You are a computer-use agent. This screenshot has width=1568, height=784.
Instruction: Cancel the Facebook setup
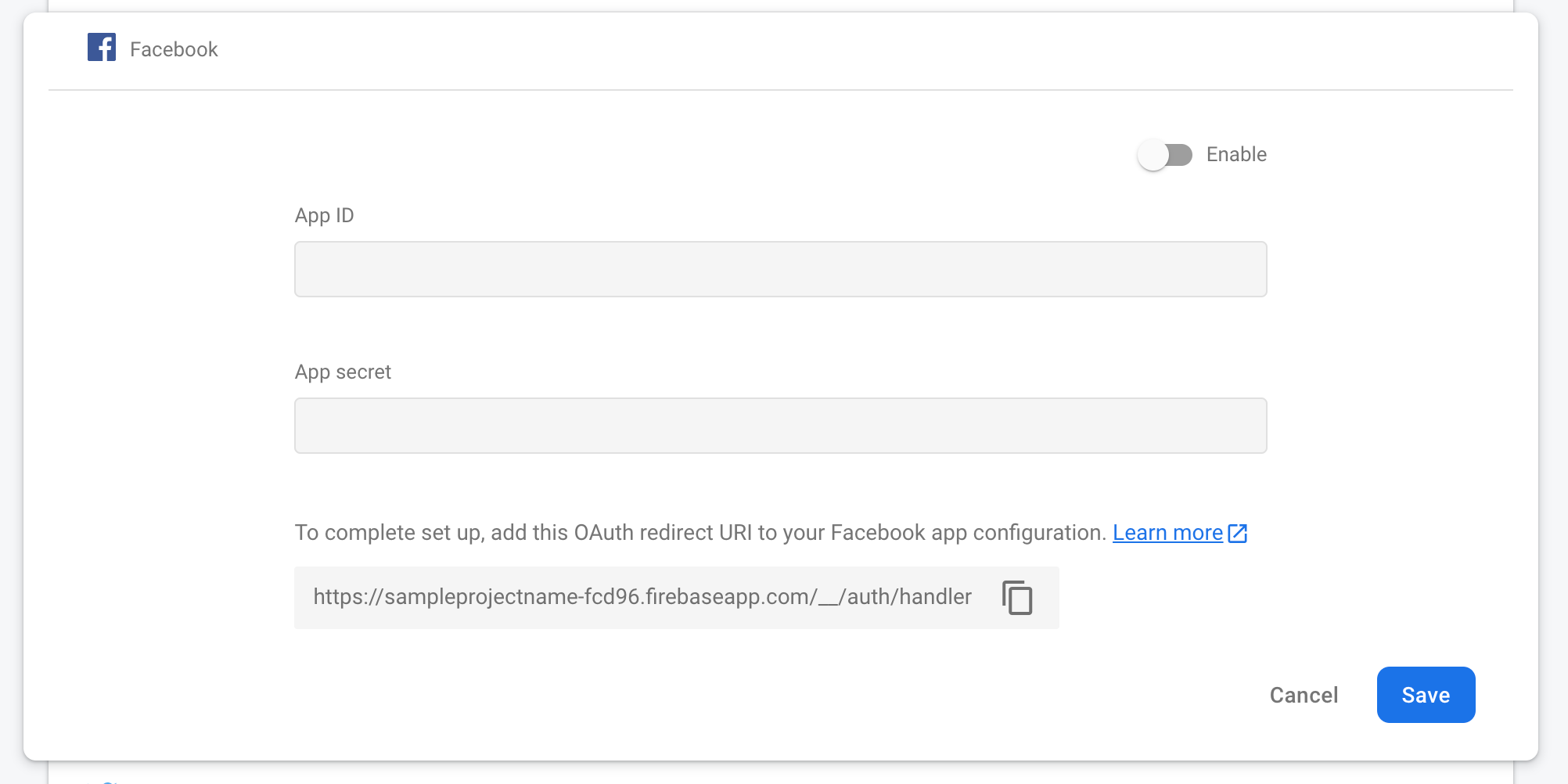pyautogui.click(x=1303, y=695)
